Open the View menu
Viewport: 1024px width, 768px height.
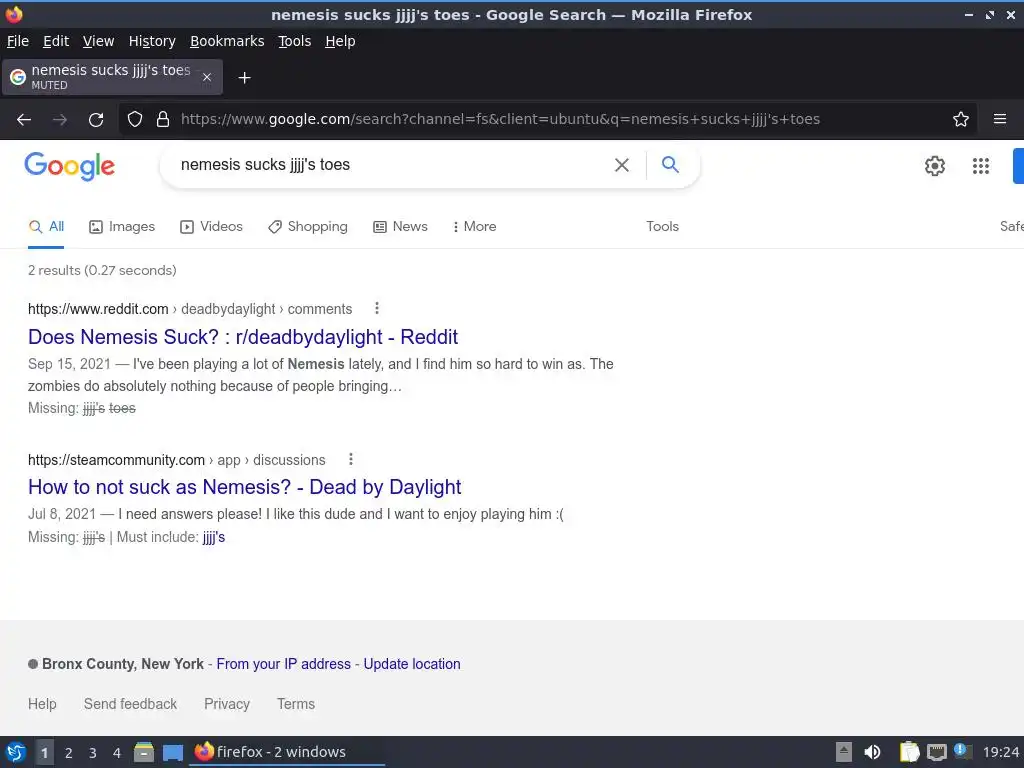99,41
